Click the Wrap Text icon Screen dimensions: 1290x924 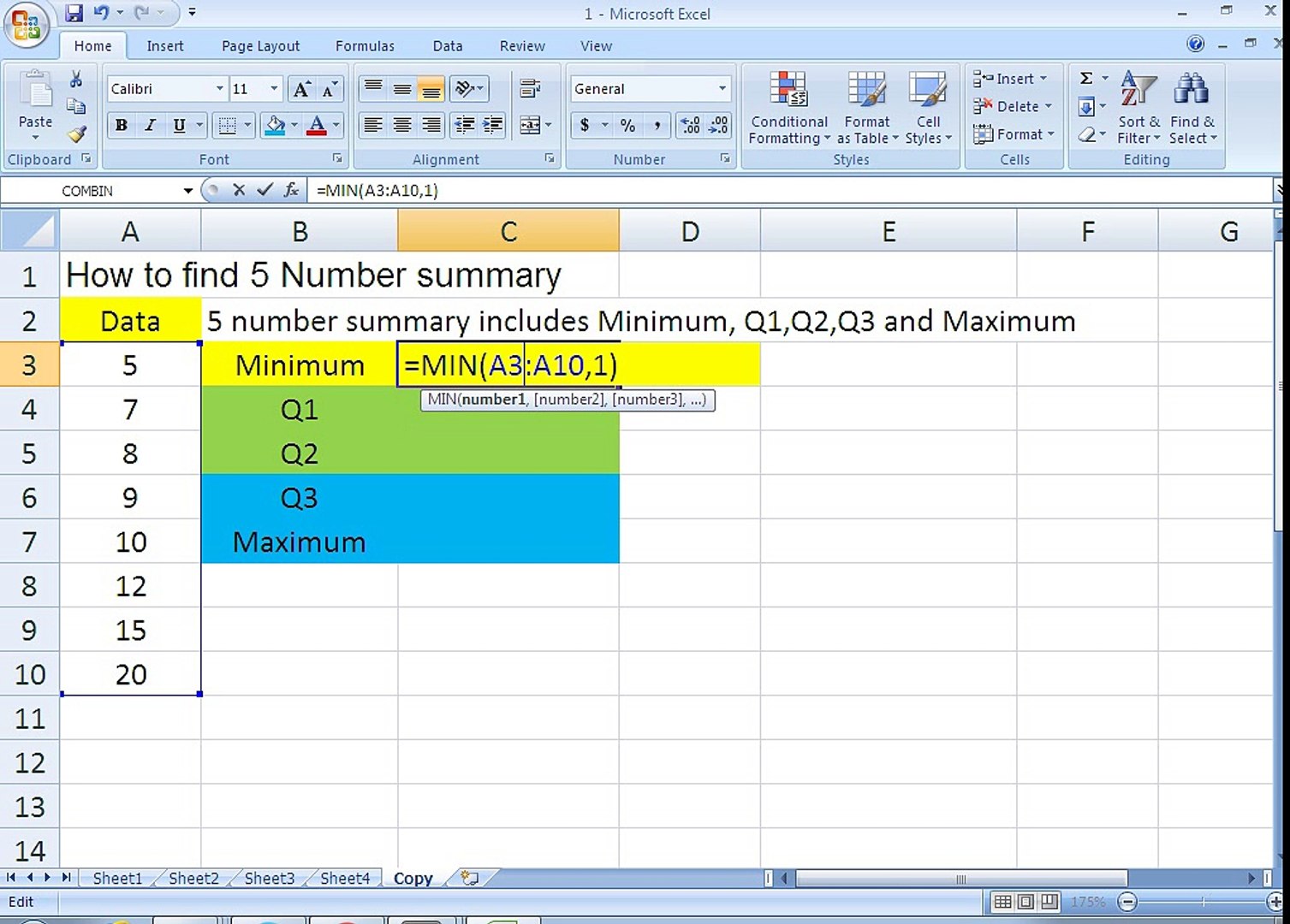(530, 88)
